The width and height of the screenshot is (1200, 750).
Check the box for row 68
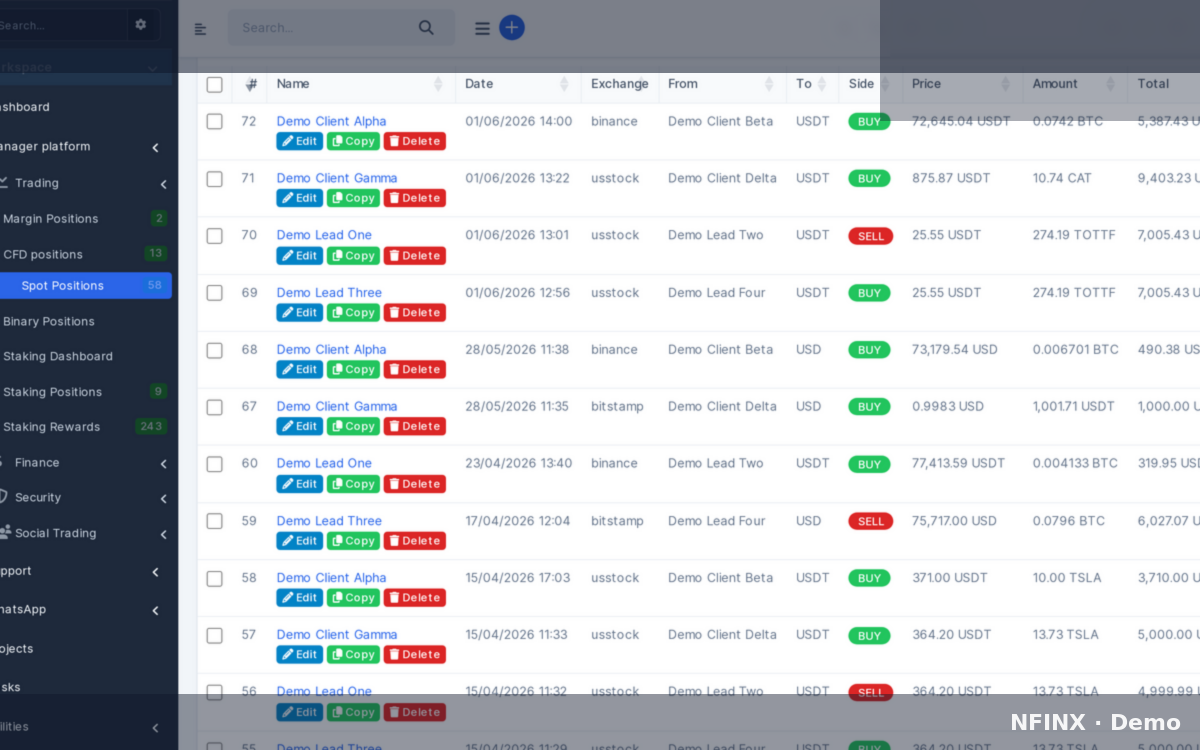(x=214, y=350)
